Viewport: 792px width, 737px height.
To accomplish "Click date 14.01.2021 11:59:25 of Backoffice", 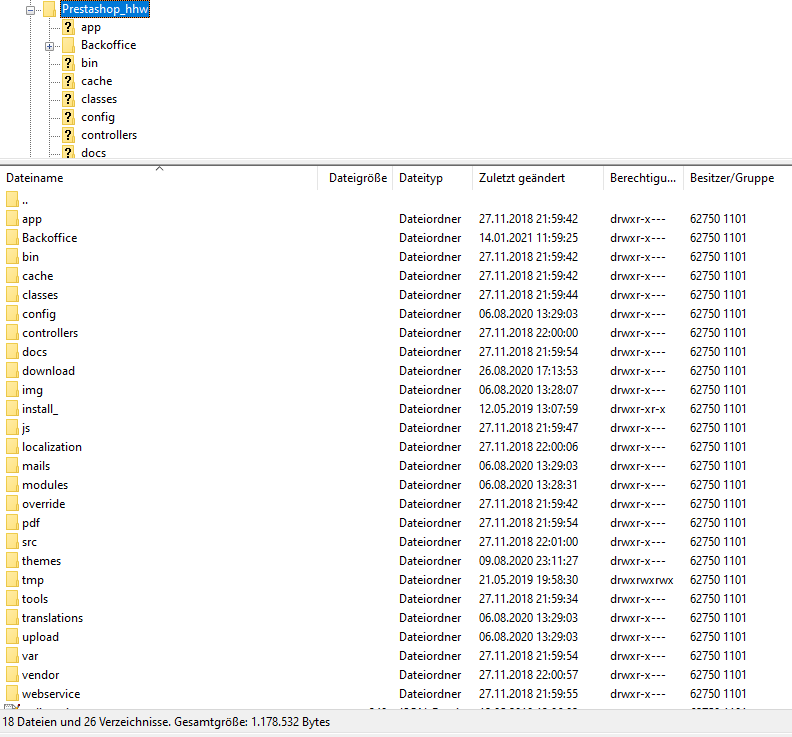I will coord(528,238).
